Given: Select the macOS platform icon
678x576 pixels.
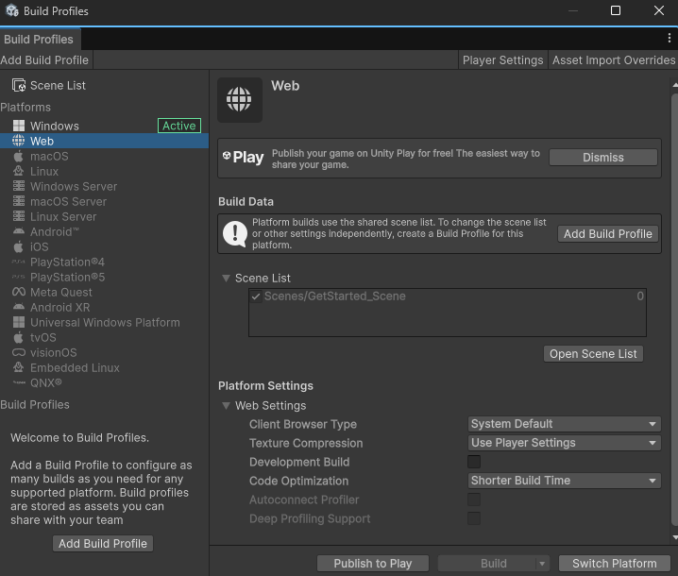Looking at the screenshot, I should click(x=18, y=156).
